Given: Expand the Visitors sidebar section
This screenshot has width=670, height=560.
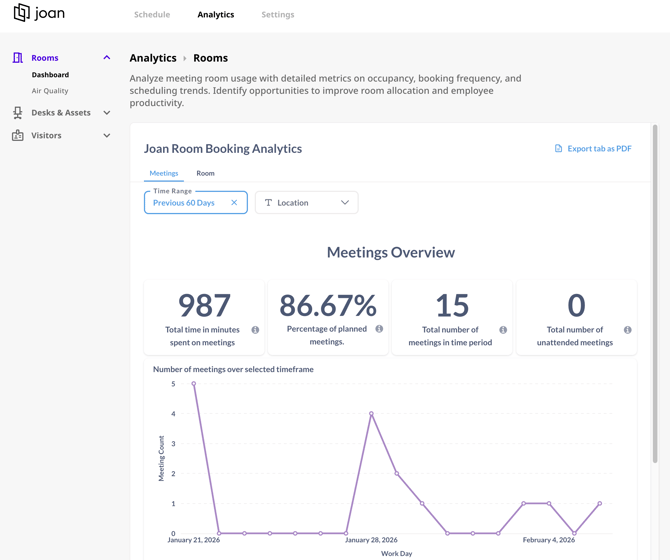Looking at the screenshot, I should pyautogui.click(x=107, y=136).
